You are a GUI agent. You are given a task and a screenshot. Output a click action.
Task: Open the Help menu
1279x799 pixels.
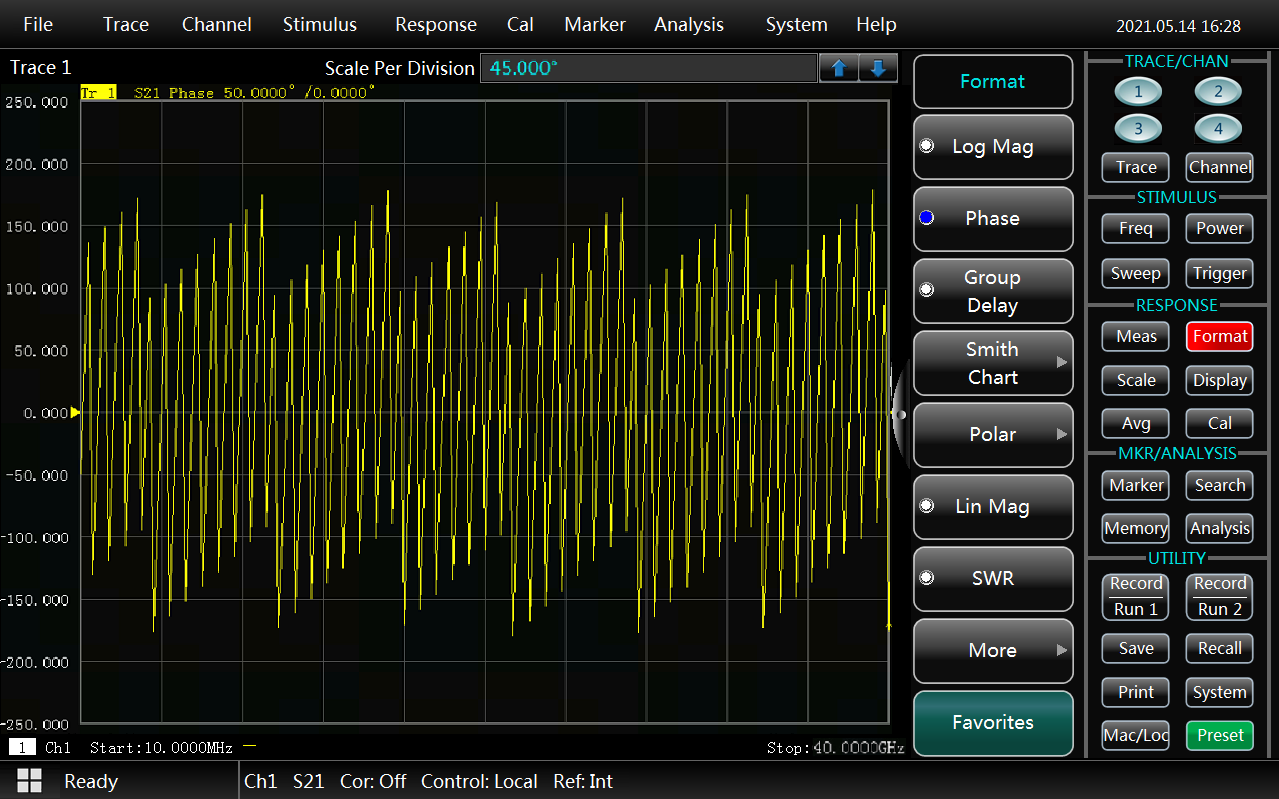click(877, 25)
